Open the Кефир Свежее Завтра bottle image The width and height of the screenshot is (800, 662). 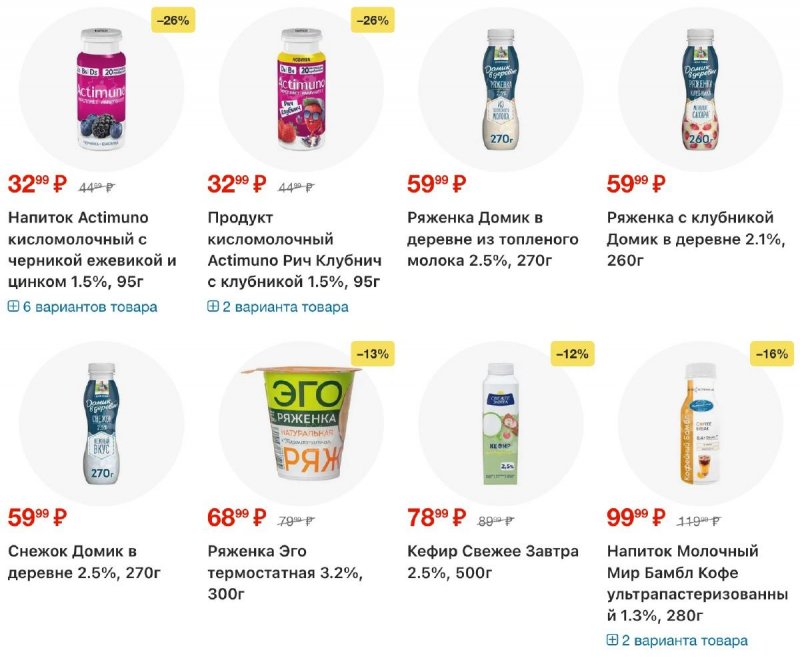(x=500, y=420)
